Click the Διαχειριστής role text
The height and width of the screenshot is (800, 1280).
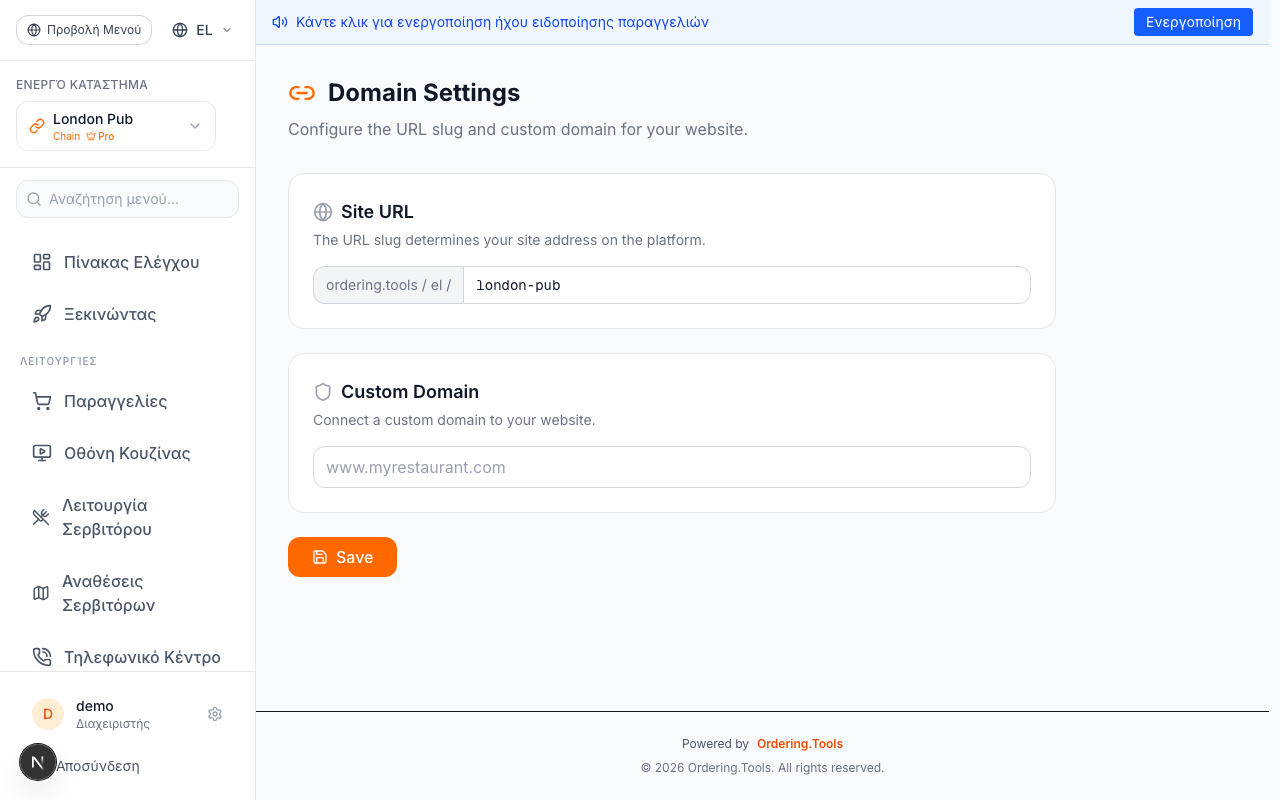click(x=113, y=724)
